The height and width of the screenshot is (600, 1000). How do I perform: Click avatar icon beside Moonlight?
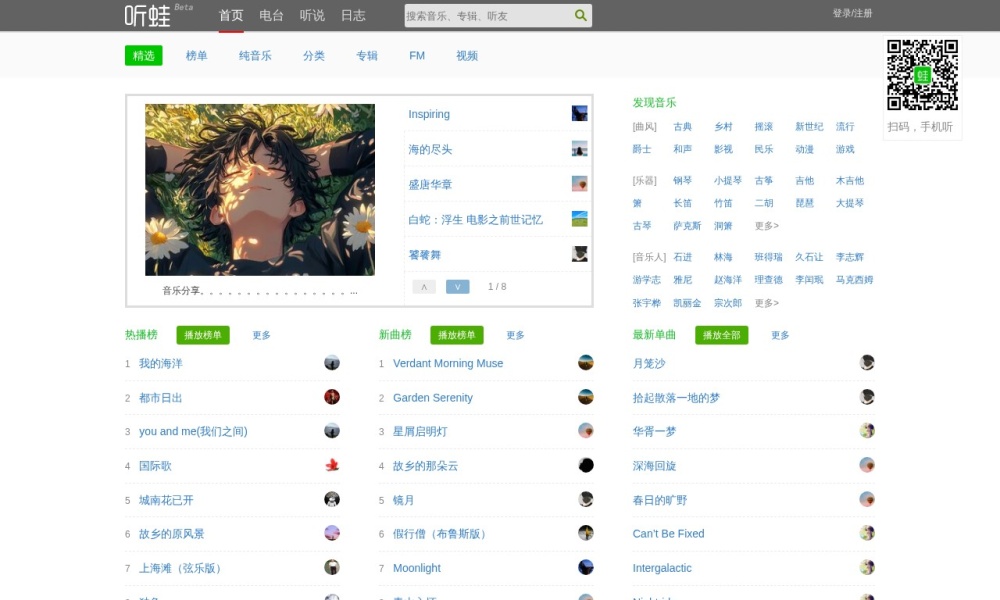click(x=585, y=567)
